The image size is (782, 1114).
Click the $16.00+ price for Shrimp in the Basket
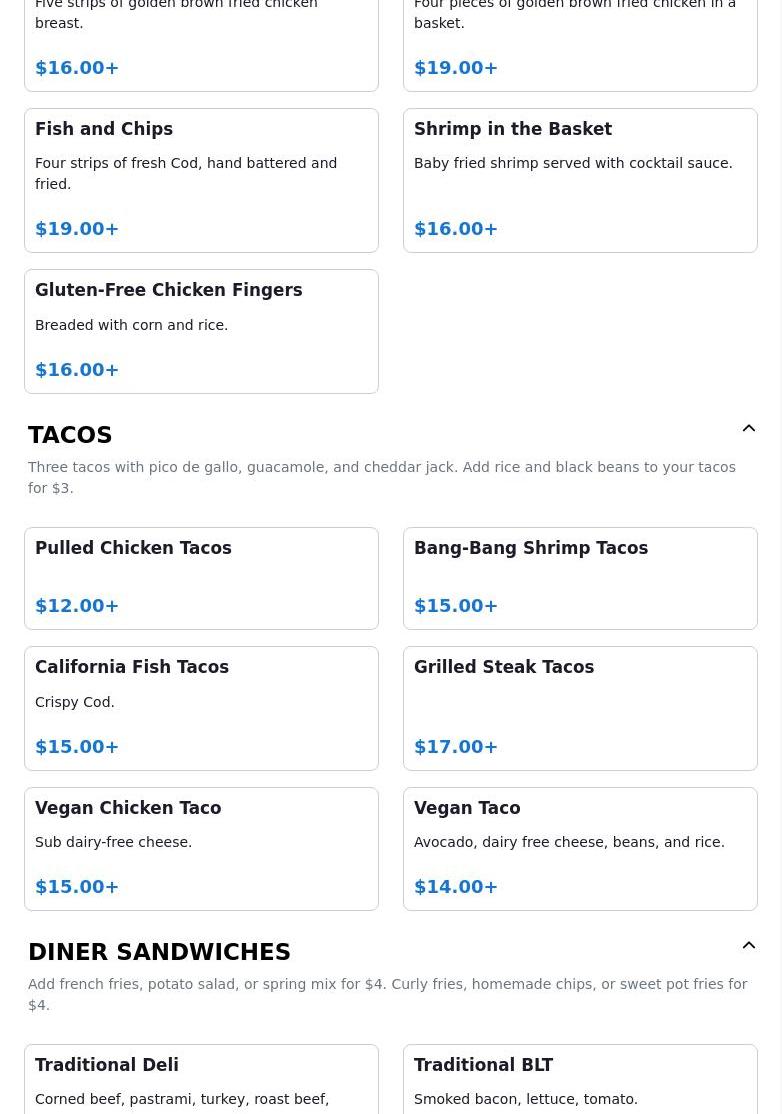[456, 229]
